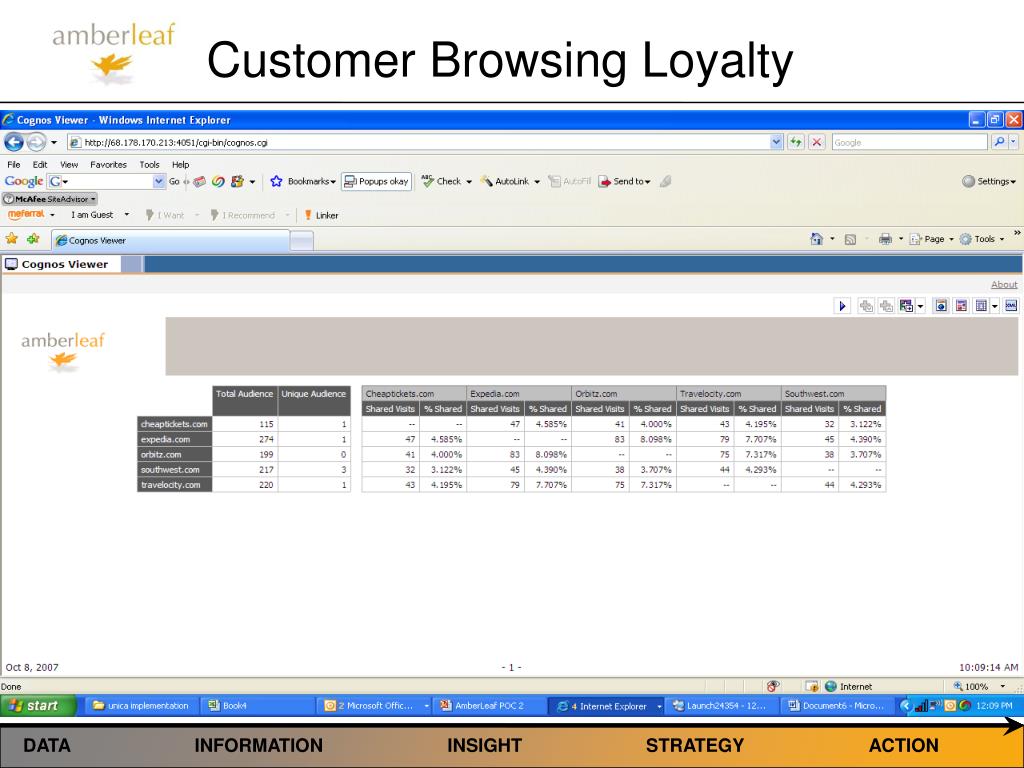The image size is (1024, 768).
Task: Toggle the Popups okay button
Action: (x=376, y=182)
